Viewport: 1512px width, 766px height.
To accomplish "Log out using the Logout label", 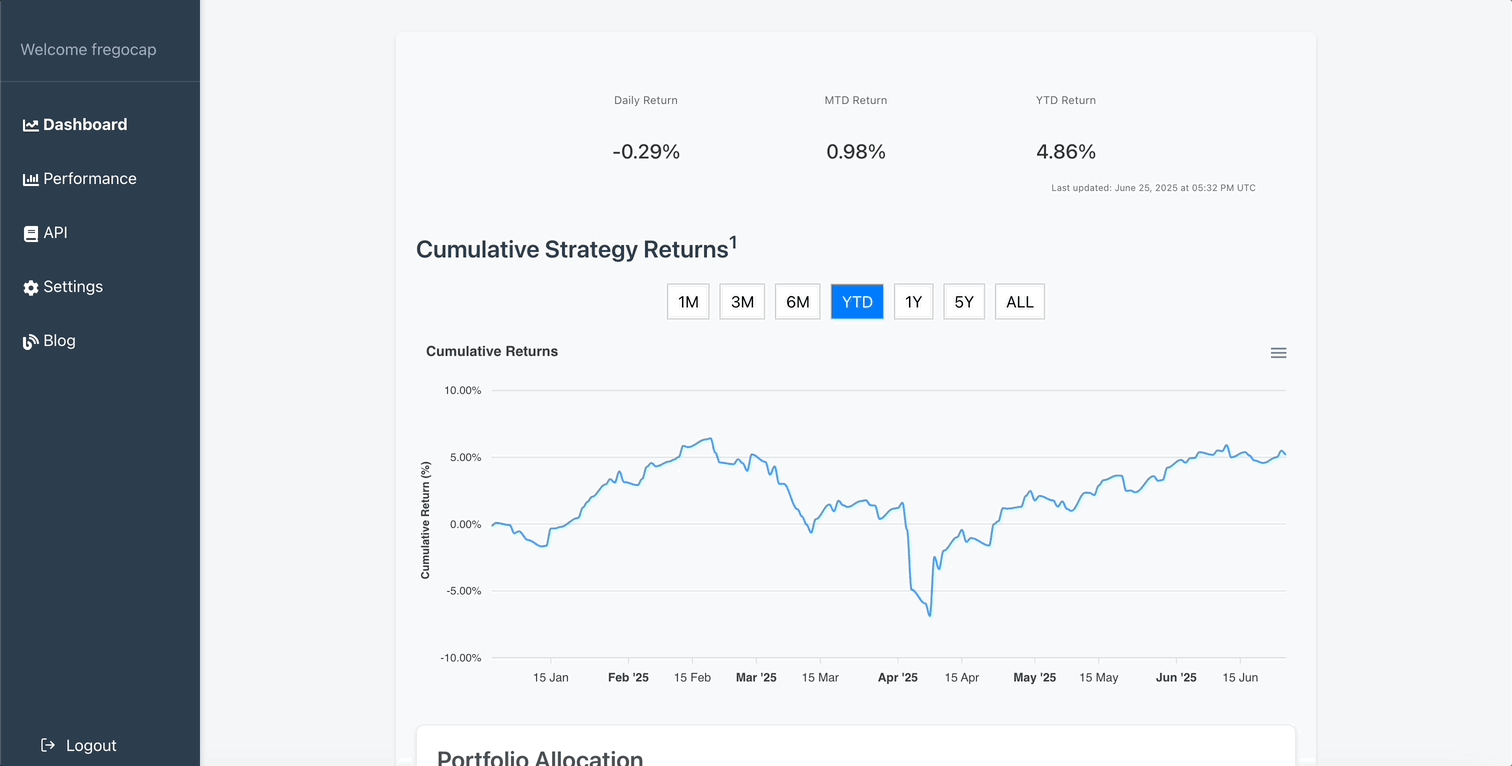I will click(91, 746).
